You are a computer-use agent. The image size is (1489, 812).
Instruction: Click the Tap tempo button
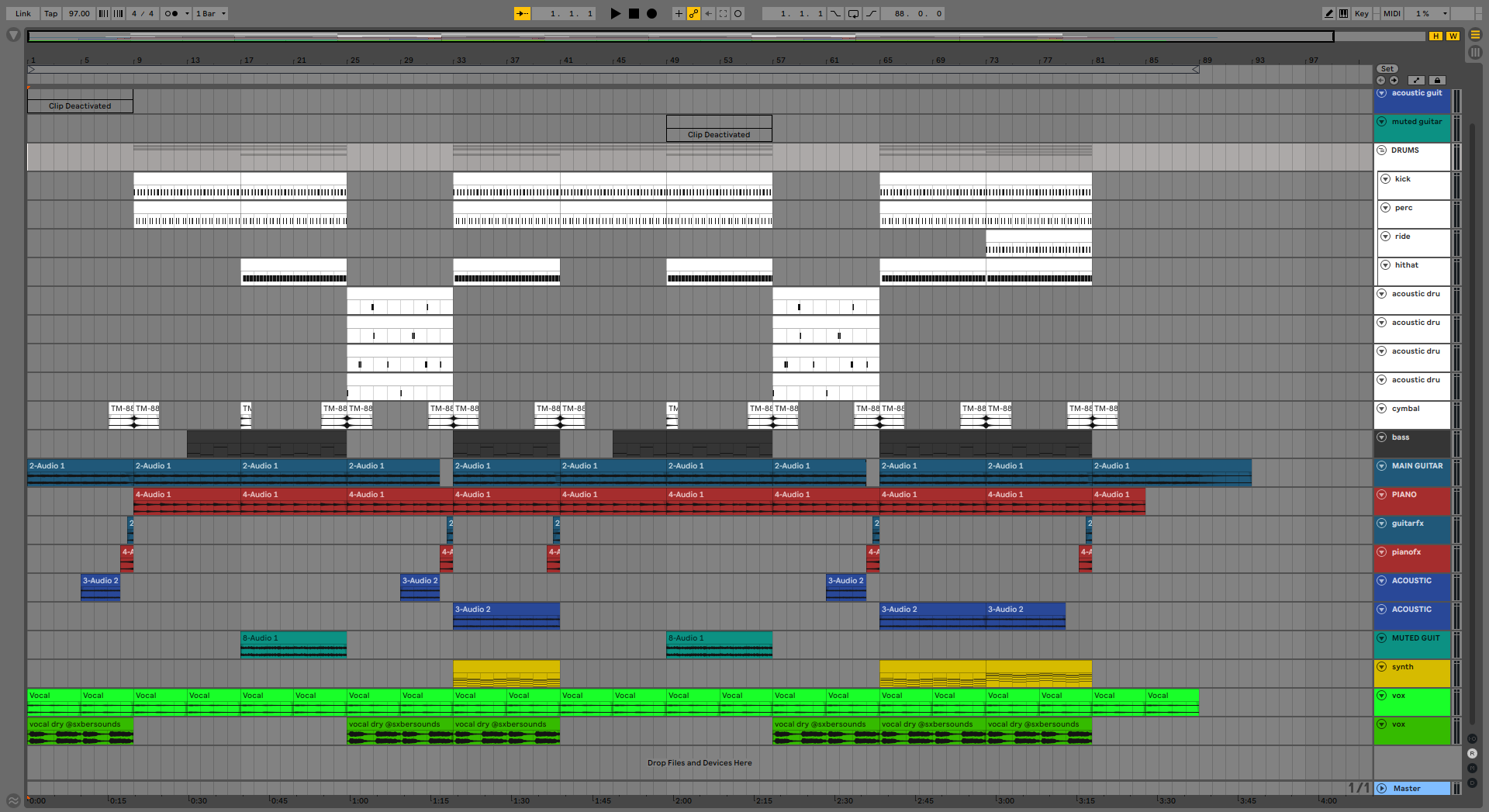tap(50, 13)
